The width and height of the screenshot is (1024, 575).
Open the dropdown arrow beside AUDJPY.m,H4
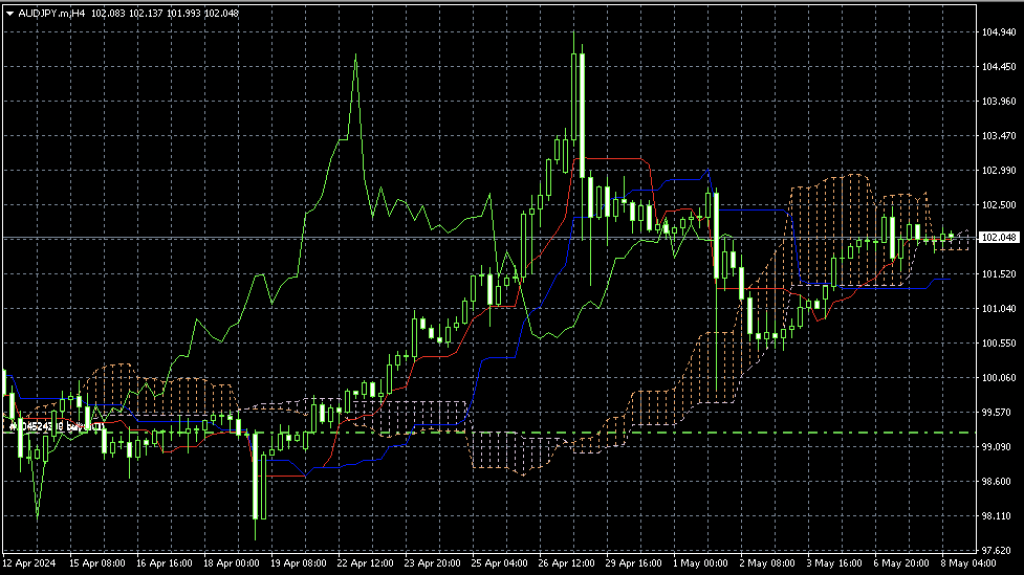pyautogui.click(x=10, y=12)
